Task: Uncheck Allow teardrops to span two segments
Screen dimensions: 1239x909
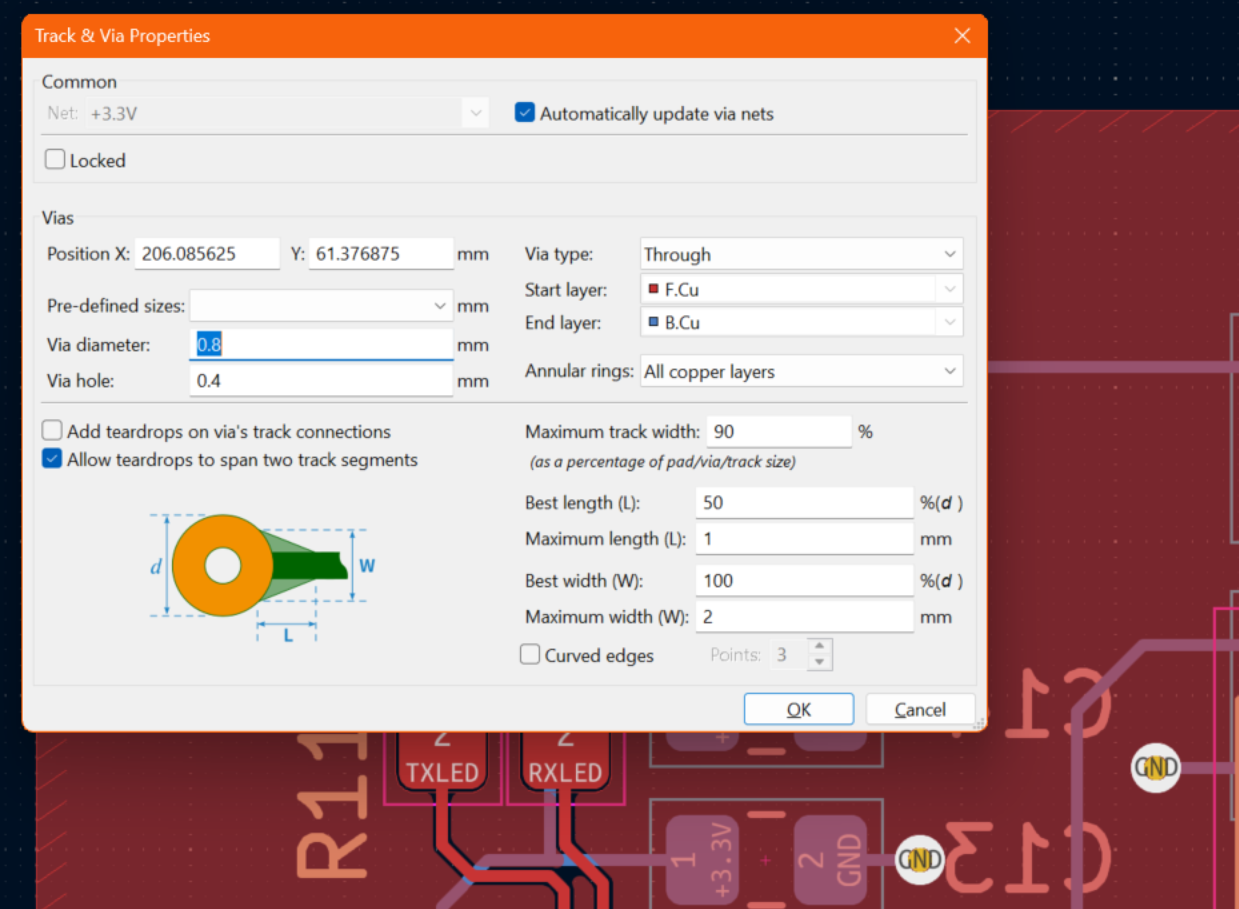Action: pos(52,460)
